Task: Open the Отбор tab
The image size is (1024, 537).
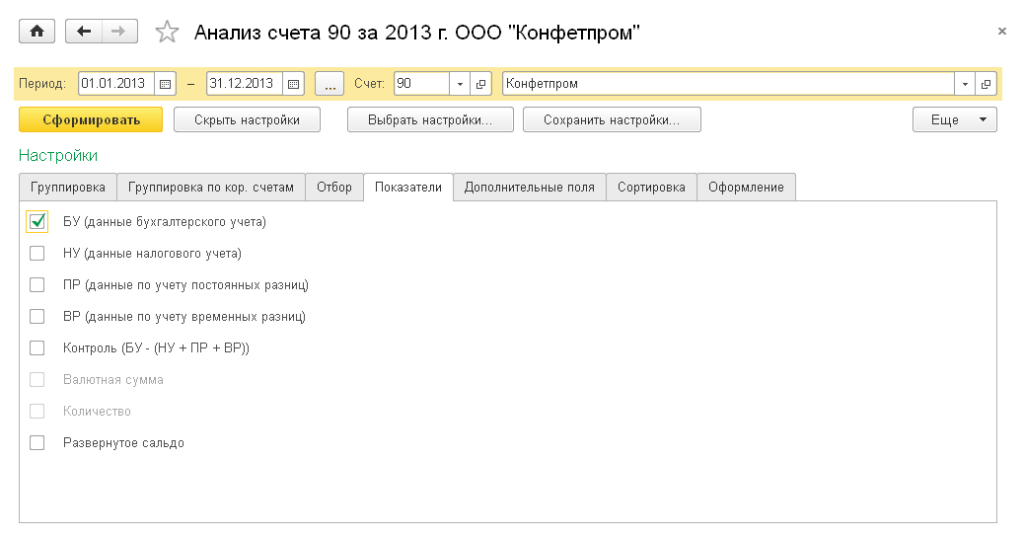Action: 334,187
